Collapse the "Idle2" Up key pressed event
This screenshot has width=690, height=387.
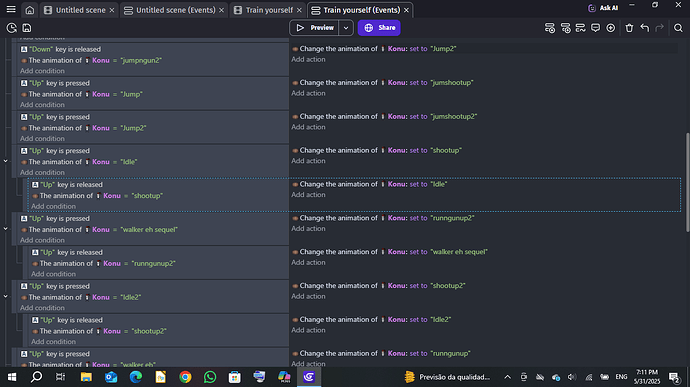[6, 296]
